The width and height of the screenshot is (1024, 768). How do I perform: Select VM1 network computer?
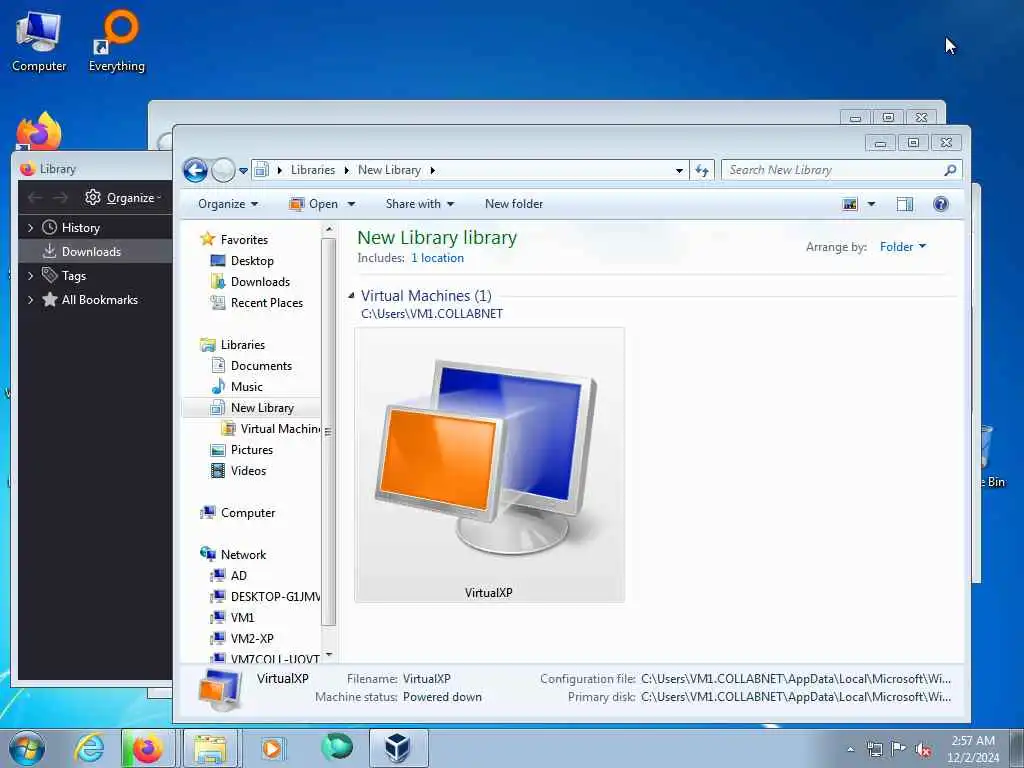coord(242,617)
